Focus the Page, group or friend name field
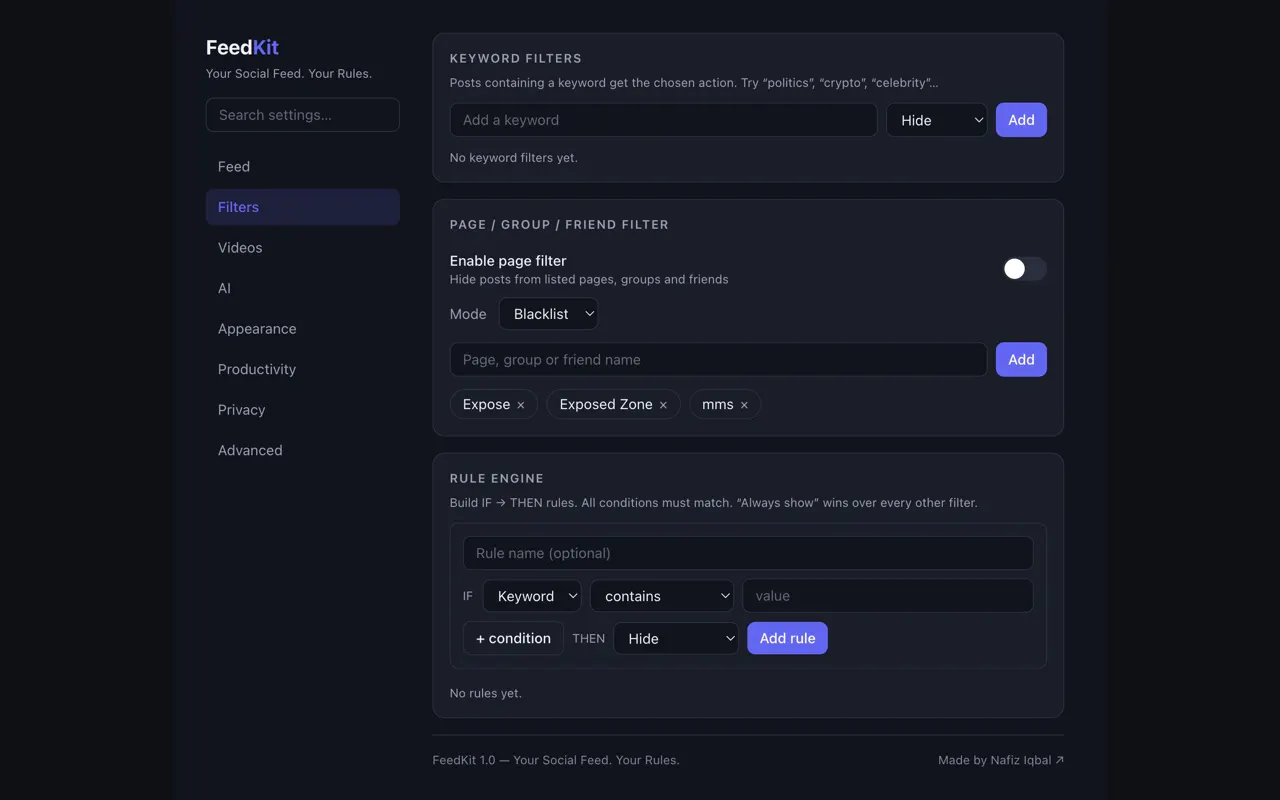The height and width of the screenshot is (800, 1280). coord(718,360)
